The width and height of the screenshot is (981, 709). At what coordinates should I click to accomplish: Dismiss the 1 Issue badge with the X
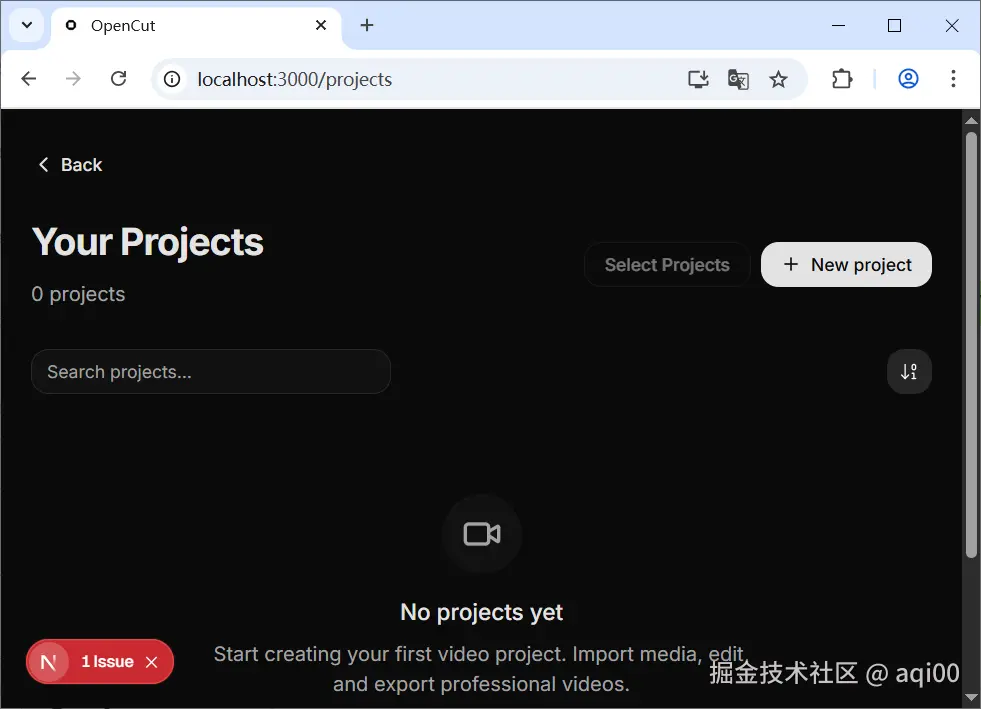[x=151, y=661]
